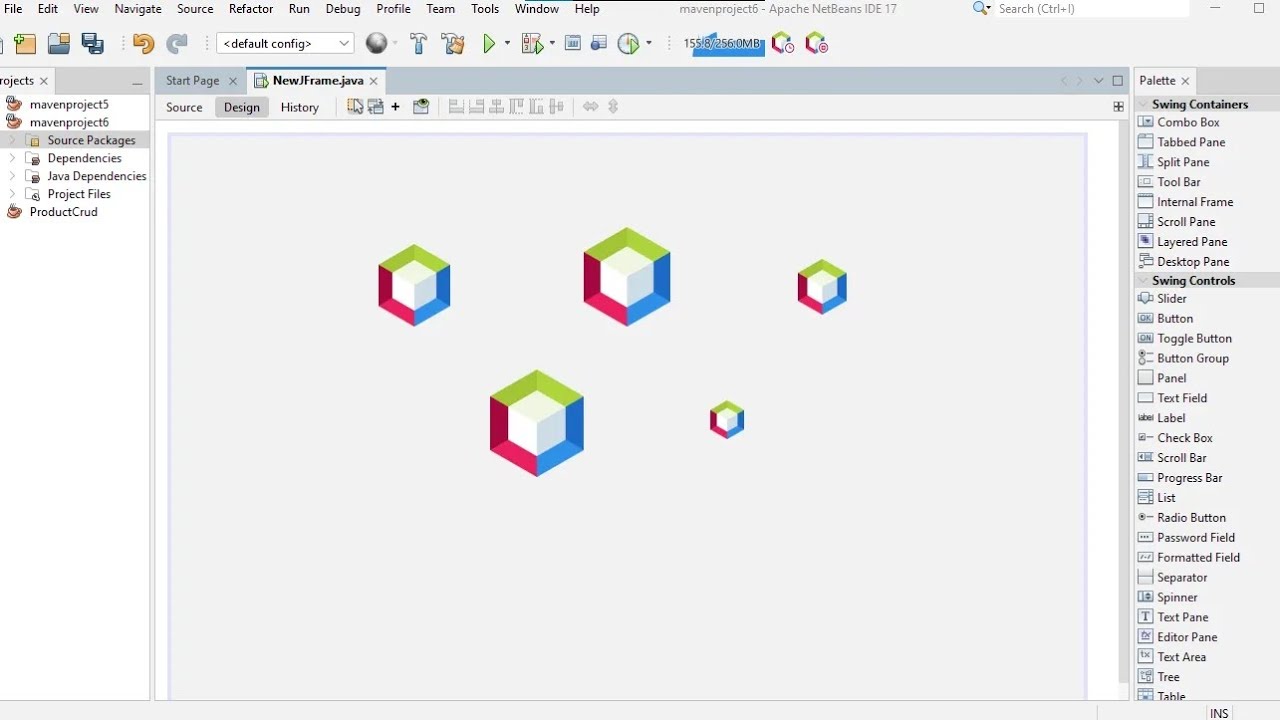Toggle horizontal resizability arrow icon
Viewport: 1280px width, 720px height.
pyautogui.click(x=590, y=107)
